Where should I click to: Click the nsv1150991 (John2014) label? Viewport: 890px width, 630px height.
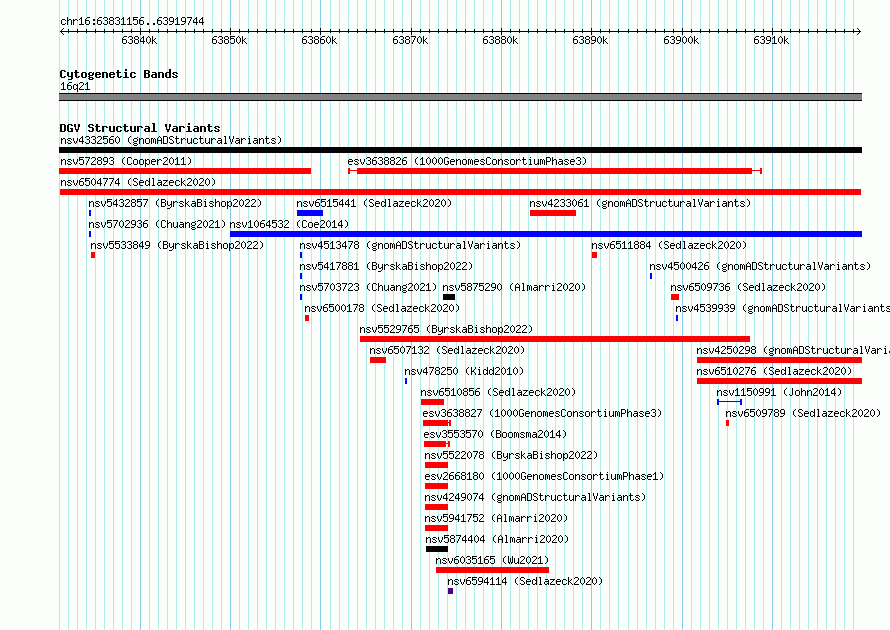coord(779,392)
